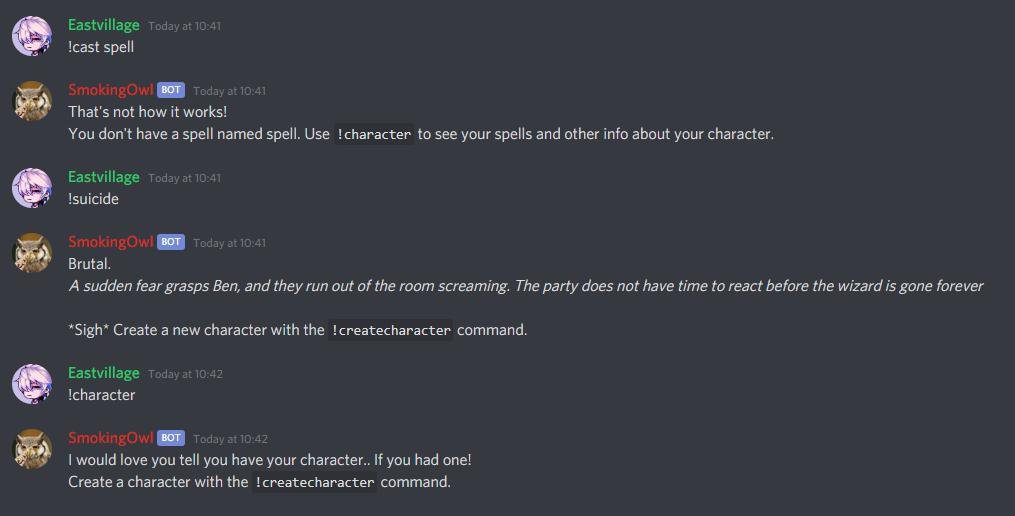The image size is (1015, 516).
Task: Click Eastvillage's avatar next to the !character message
Action: (x=32, y=384)
